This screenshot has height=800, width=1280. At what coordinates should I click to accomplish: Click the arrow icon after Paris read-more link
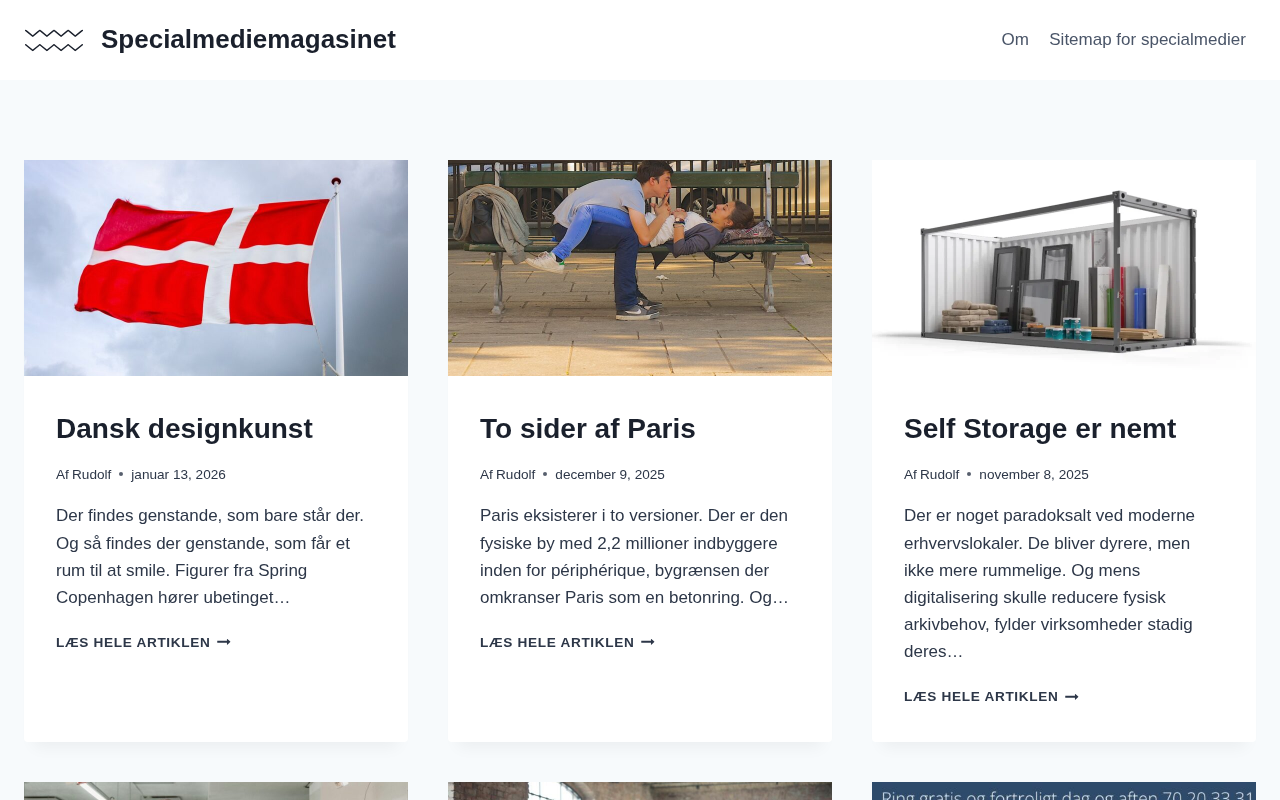click(648, 642)
